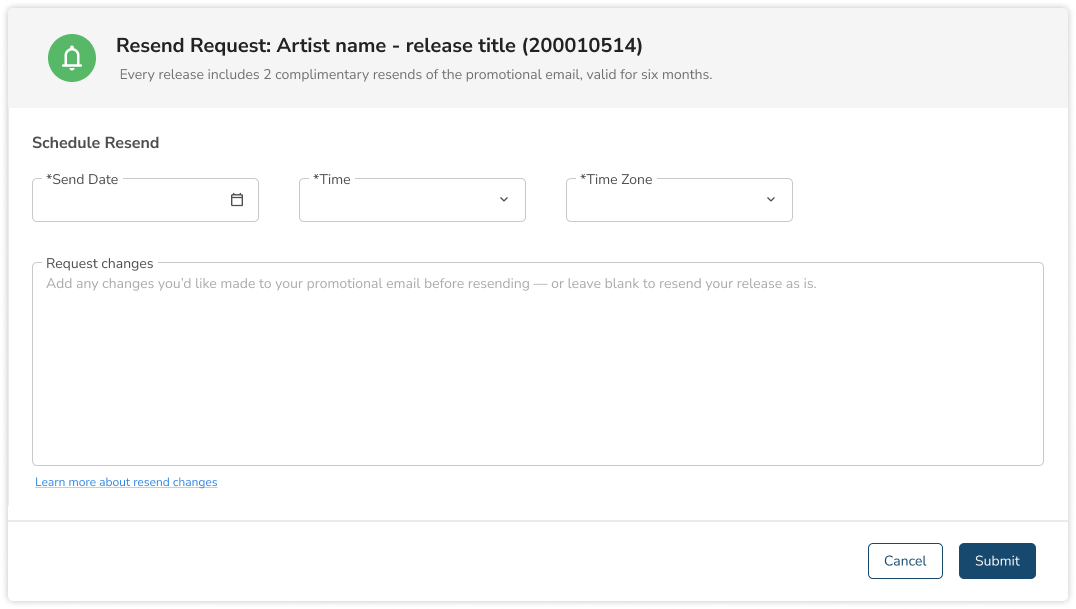Click the *Time field label
1076x609 pixels.
[332, 180]
